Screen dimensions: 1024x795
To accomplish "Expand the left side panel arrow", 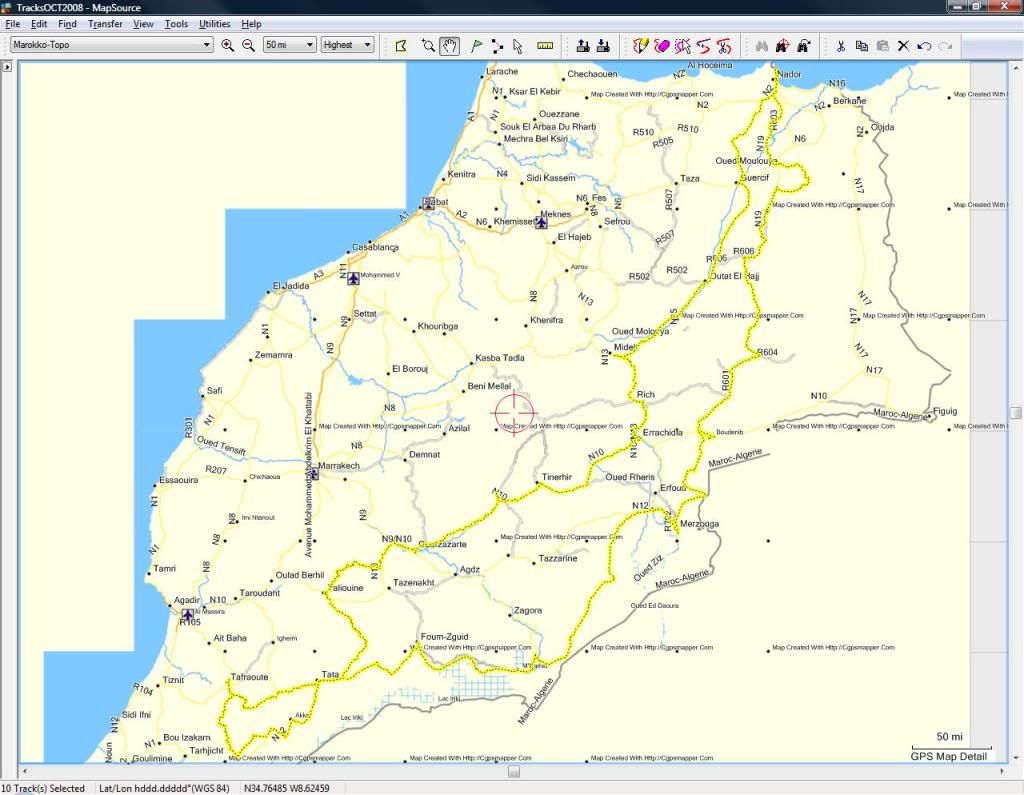I will (7, 67).
